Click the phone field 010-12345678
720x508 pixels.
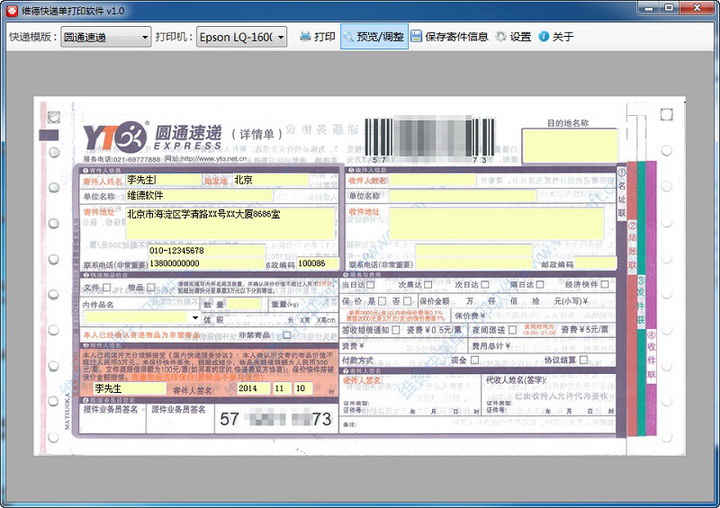click(x=207, y=251)
